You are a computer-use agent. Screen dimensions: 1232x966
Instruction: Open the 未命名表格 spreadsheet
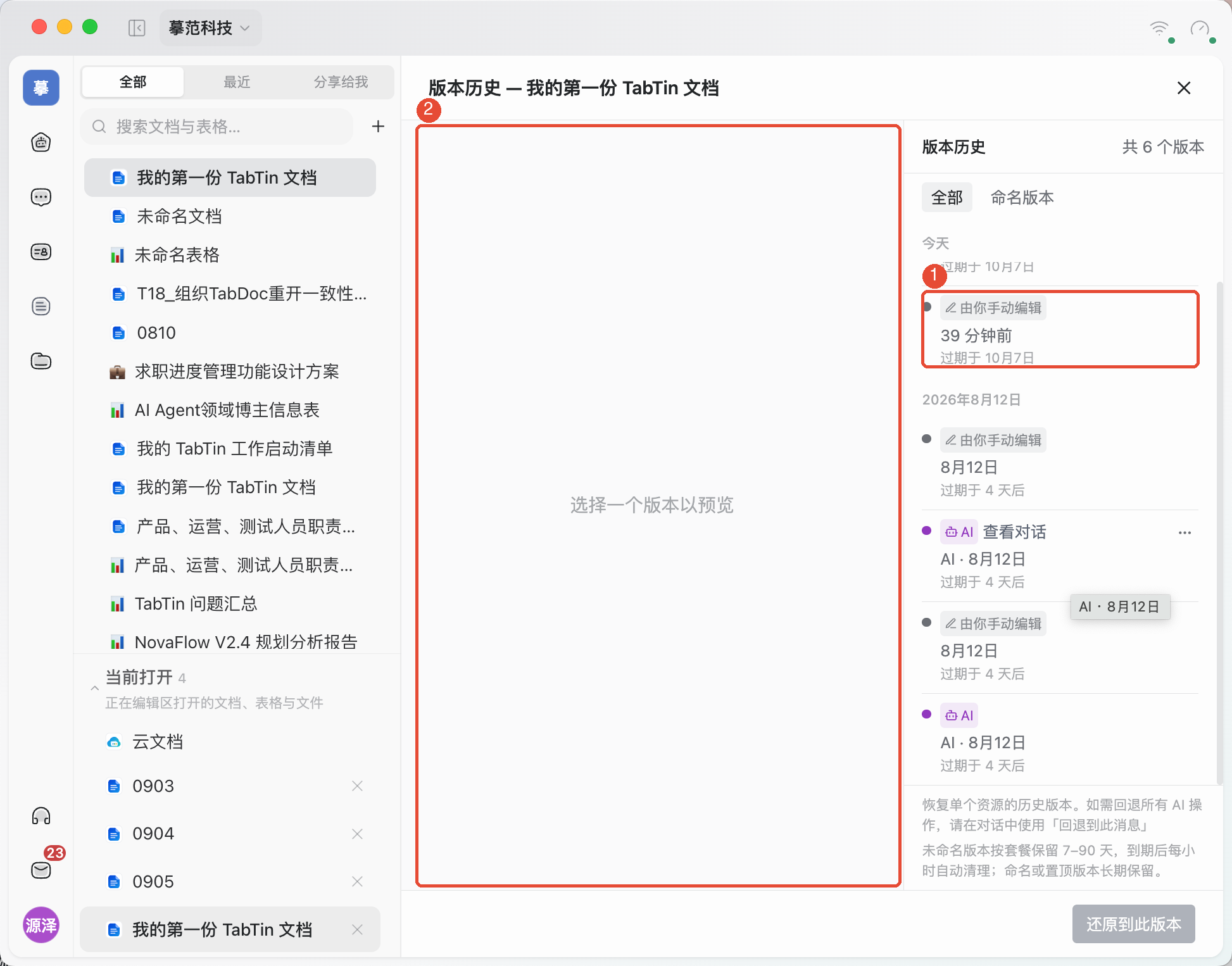coord(230,255)
